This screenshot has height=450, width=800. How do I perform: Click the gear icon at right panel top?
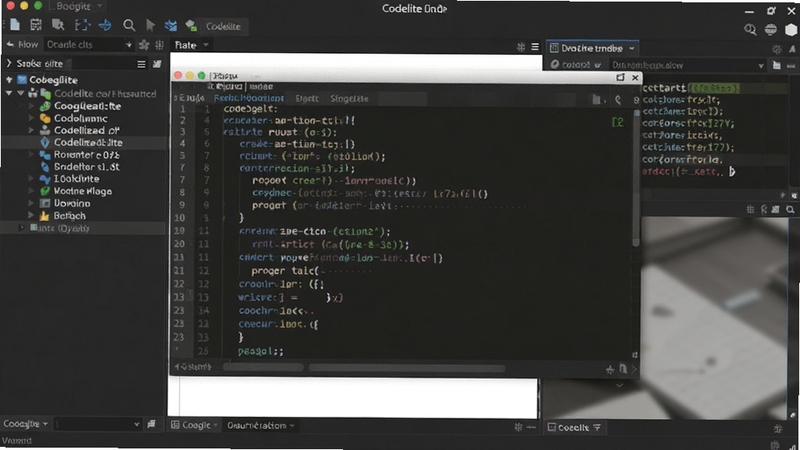point(777,49)
